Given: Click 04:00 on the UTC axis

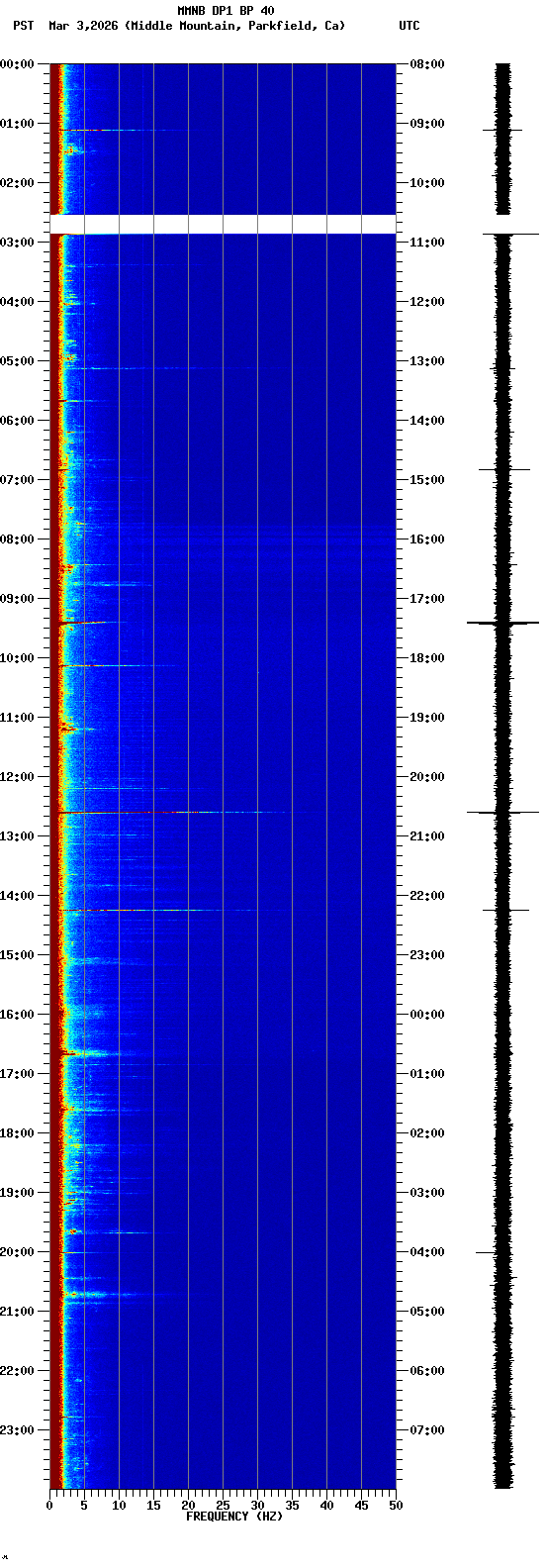Looking at the screenshot, I should 427,1252.
